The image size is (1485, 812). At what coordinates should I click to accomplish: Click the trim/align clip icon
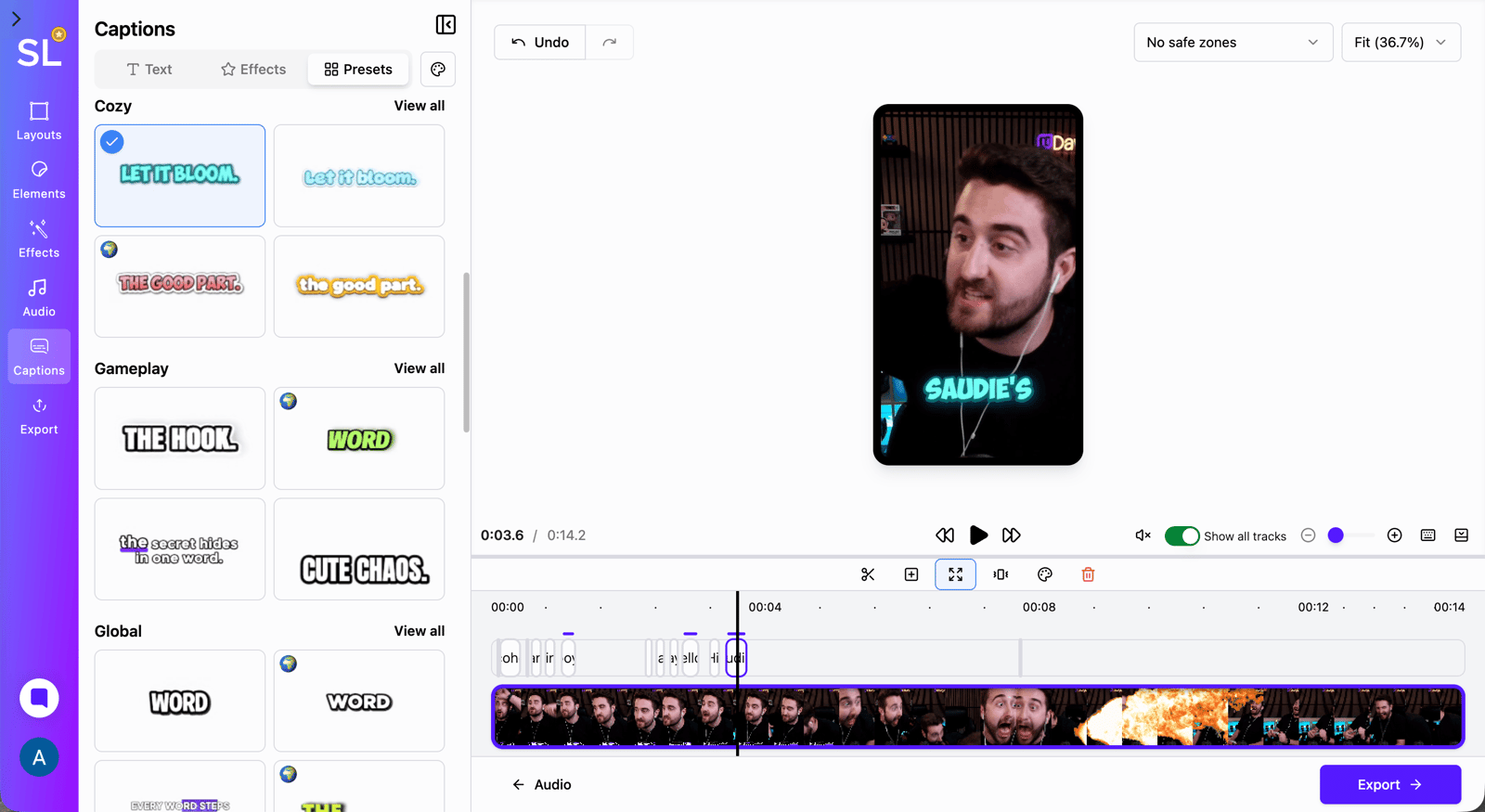click(x=1001, y=574)
